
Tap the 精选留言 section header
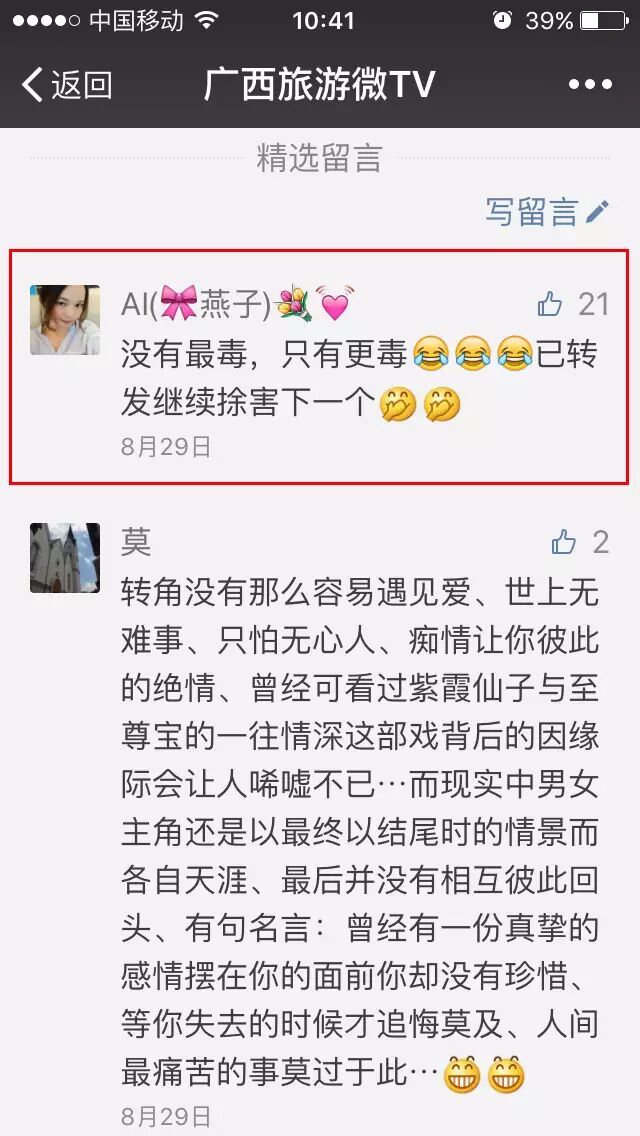[319, 158]
